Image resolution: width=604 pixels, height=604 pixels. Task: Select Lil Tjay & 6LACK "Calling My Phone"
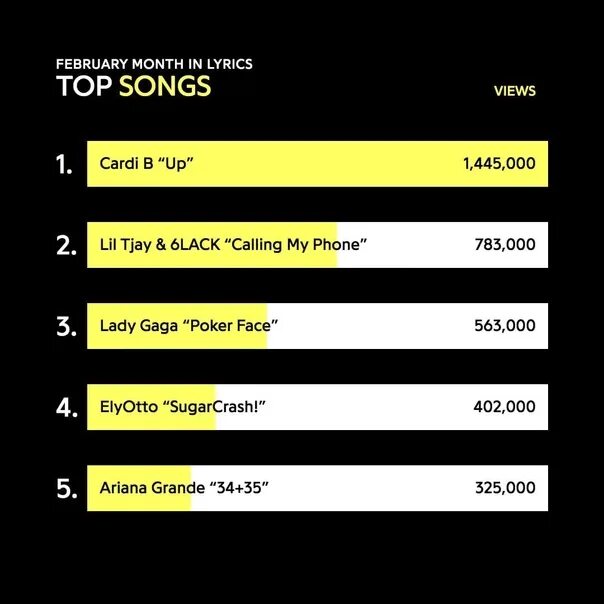pos(234,245)
